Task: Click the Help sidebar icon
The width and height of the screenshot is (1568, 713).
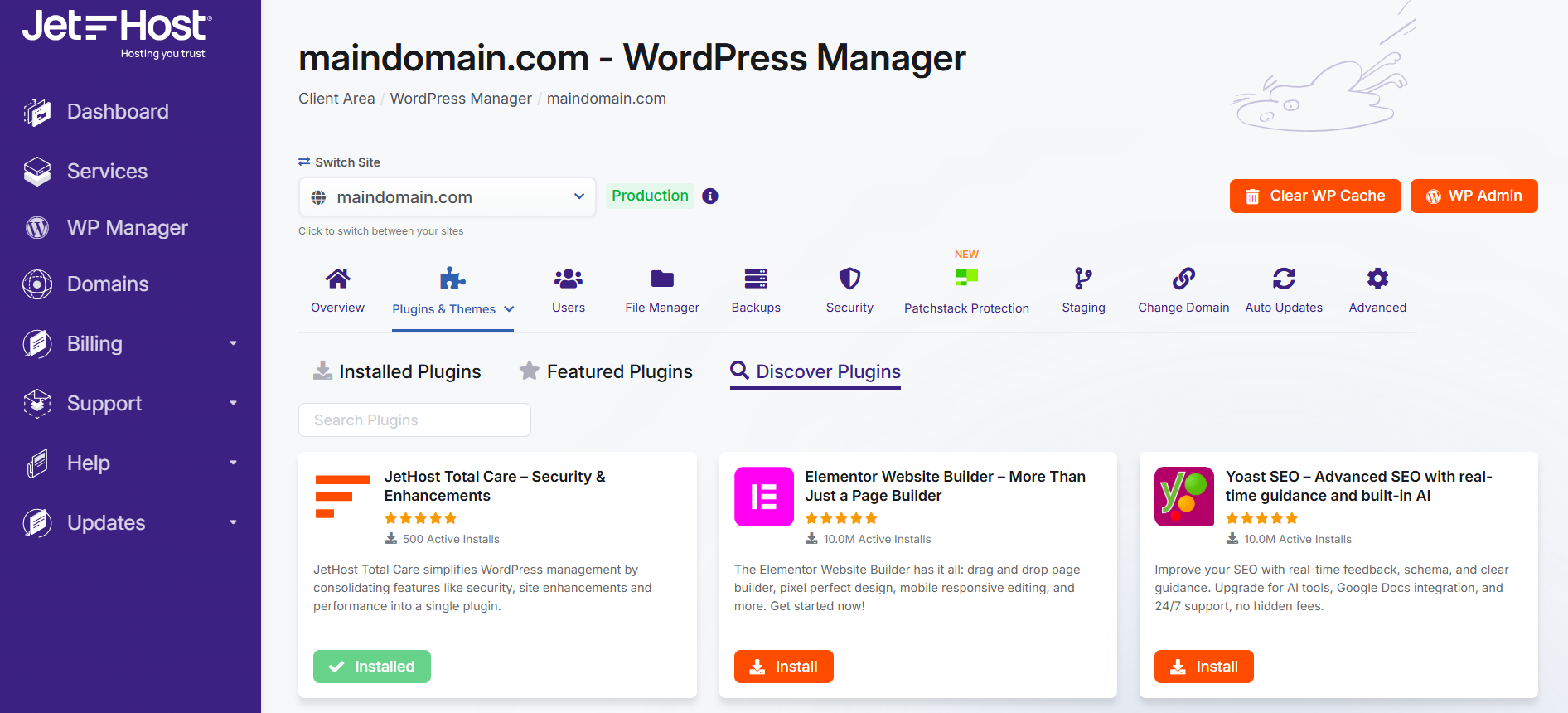Action: pyautogui.click(x=37, y=463)
